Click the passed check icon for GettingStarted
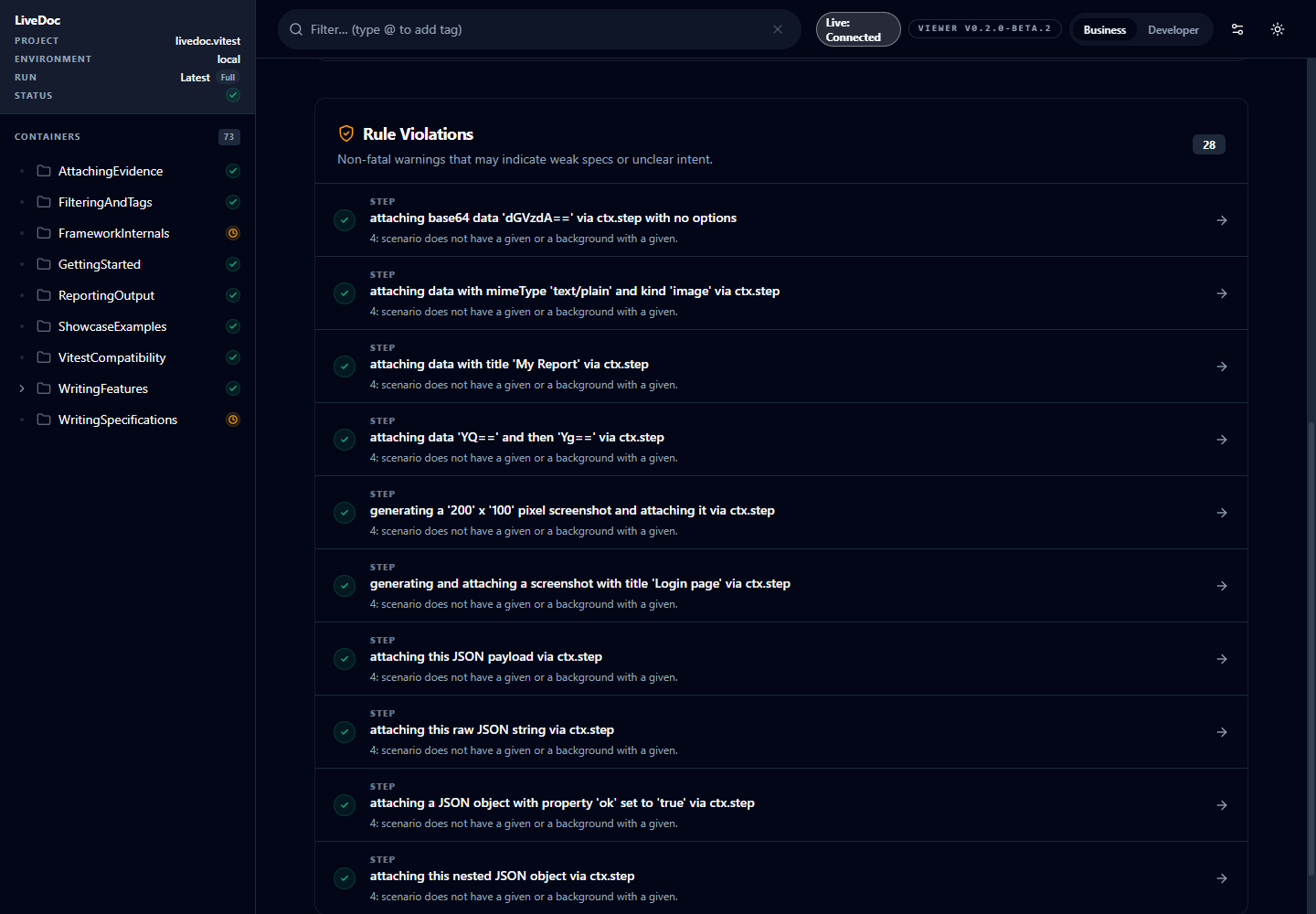Image resolution: width=1316 pixels, height=914 pixels. pos(233,264)
